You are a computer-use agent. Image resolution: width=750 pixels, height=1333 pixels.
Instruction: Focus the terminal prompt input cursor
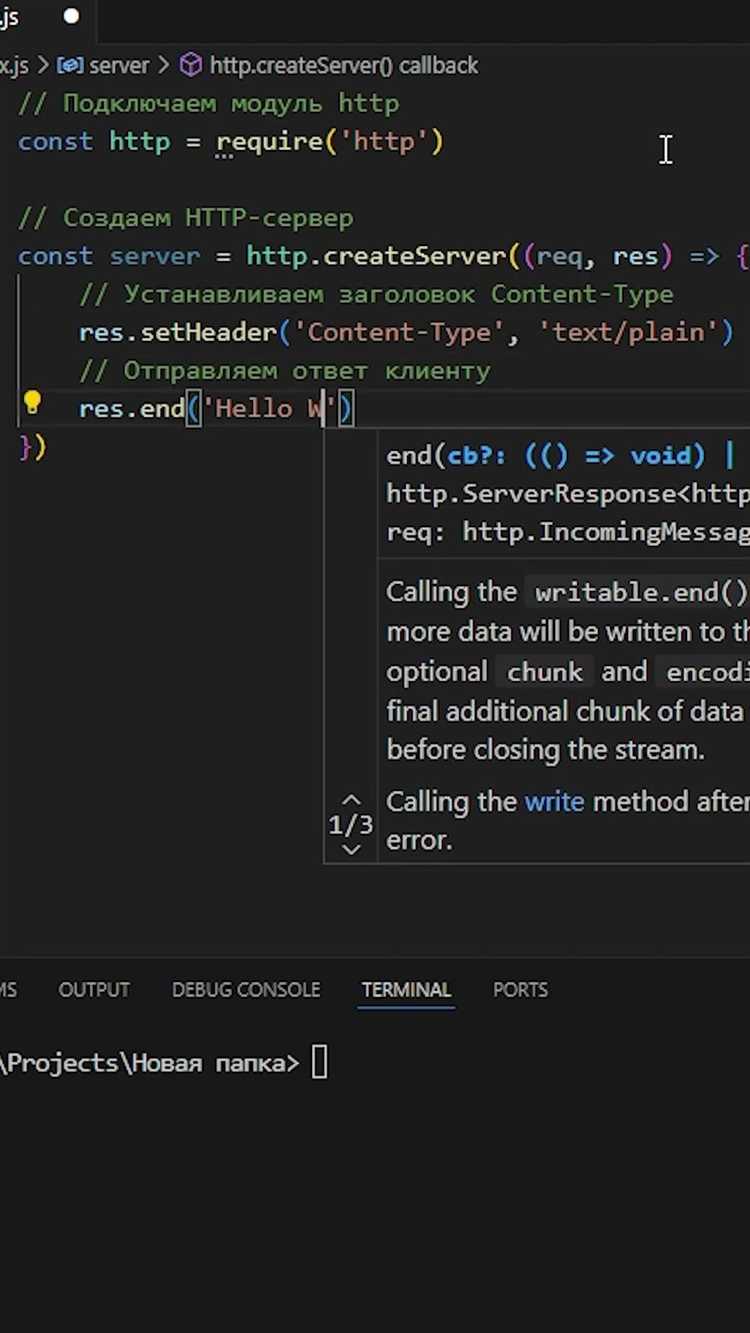click(x=319, y=1063)
